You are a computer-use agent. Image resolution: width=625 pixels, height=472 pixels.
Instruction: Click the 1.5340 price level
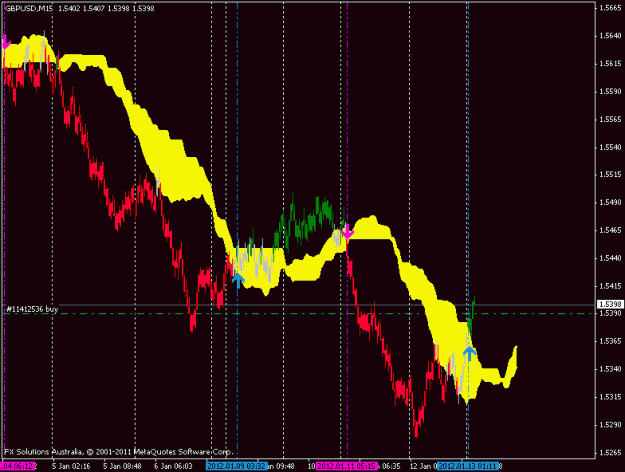tap(610, 369)
